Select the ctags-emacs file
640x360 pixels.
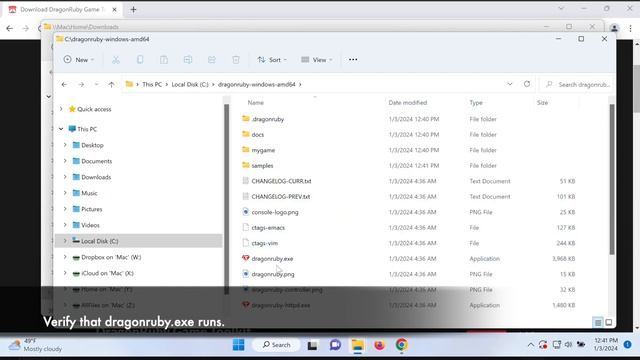coord(268,228)
